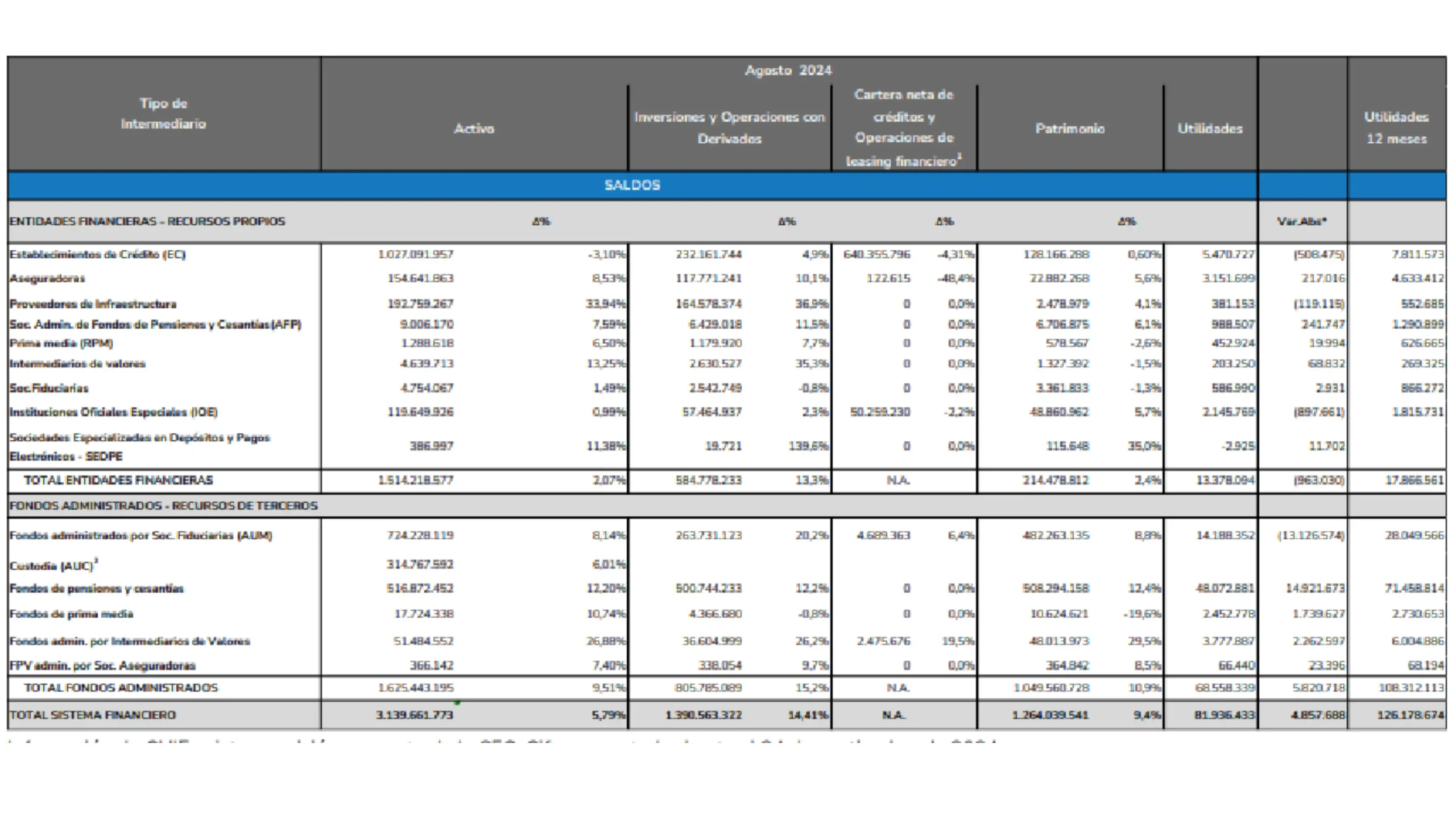Viewport: 1456px width, 819px height.
Task: Click cartera value 2.475.676
Action: 884,641
